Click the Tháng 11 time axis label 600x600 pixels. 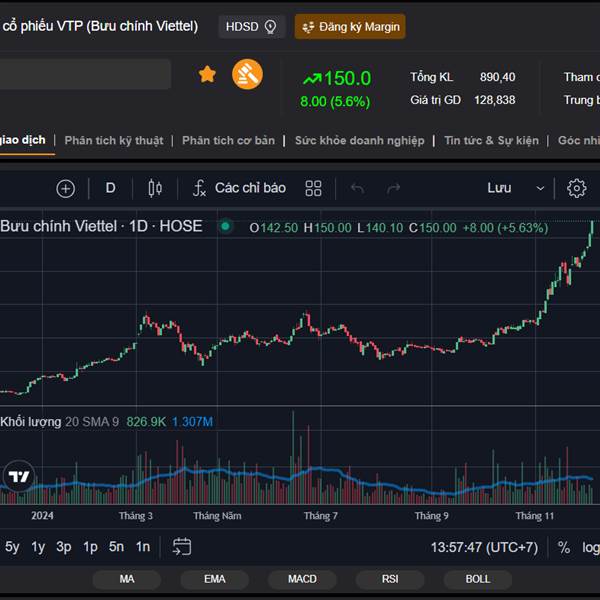(535, 516)
